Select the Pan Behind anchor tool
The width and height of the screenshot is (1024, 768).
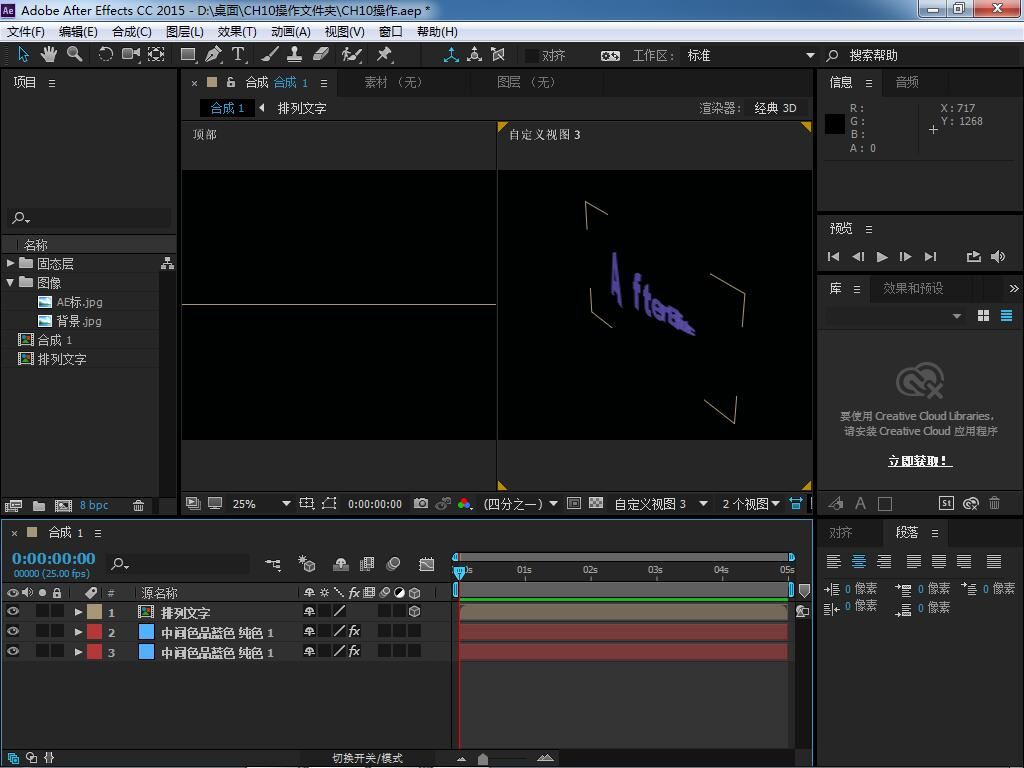pos(156,55)
